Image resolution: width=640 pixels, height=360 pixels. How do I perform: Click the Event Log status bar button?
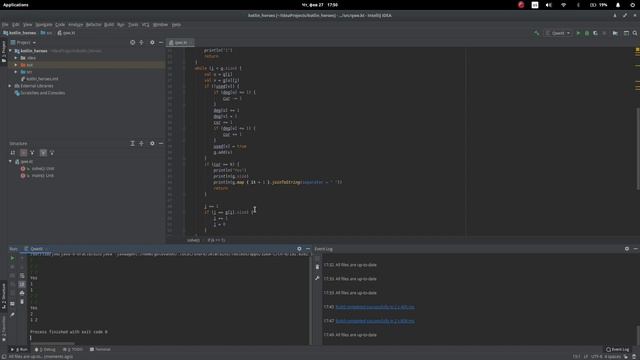(x=618, y=349)
